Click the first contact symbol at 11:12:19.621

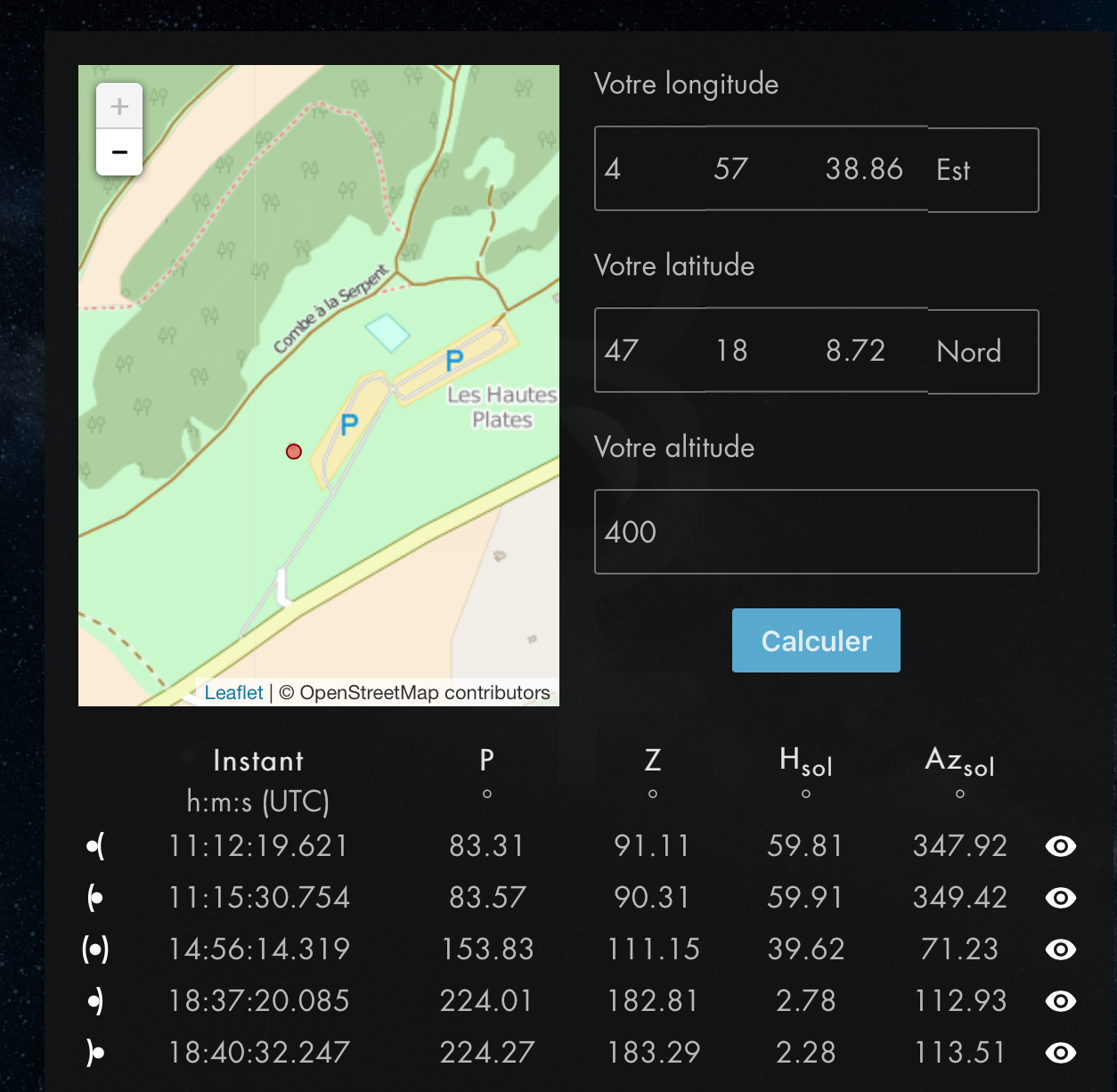95,846
